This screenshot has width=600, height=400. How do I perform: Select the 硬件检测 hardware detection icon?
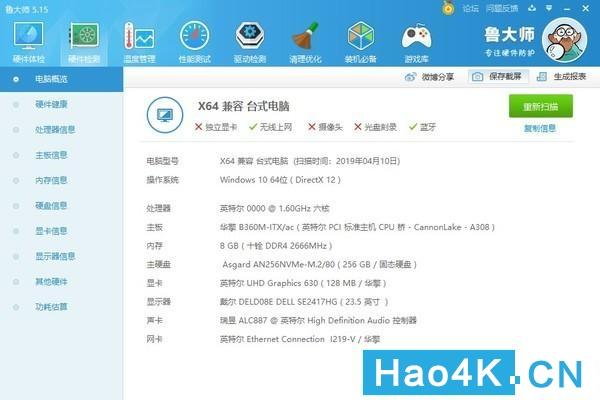pos(84,42)
